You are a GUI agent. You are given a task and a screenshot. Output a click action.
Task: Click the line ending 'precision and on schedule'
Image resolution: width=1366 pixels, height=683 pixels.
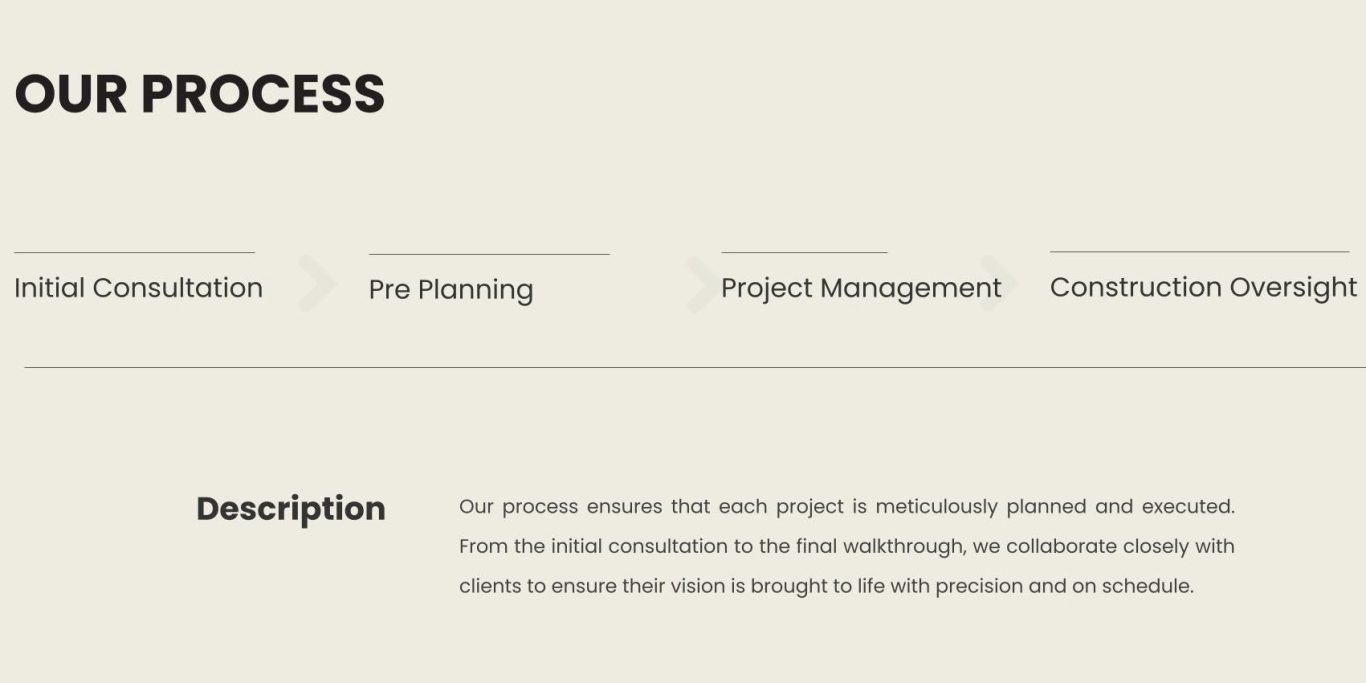(x=826, y=587)
